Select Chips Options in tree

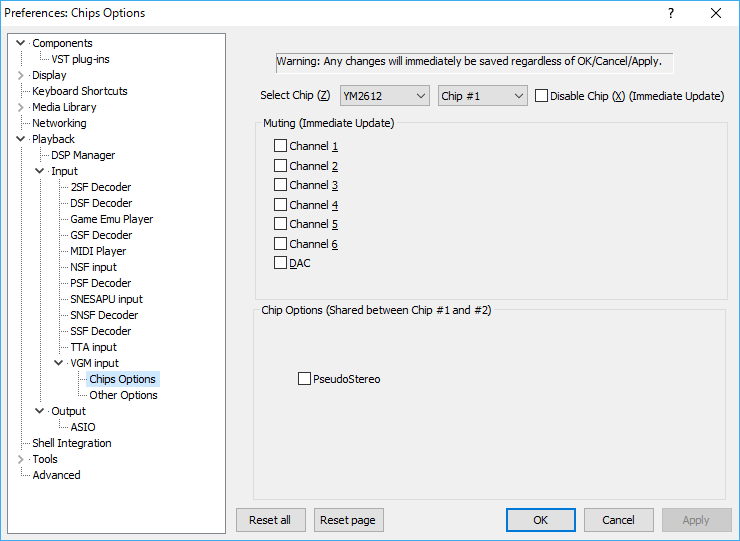point(122,379)
